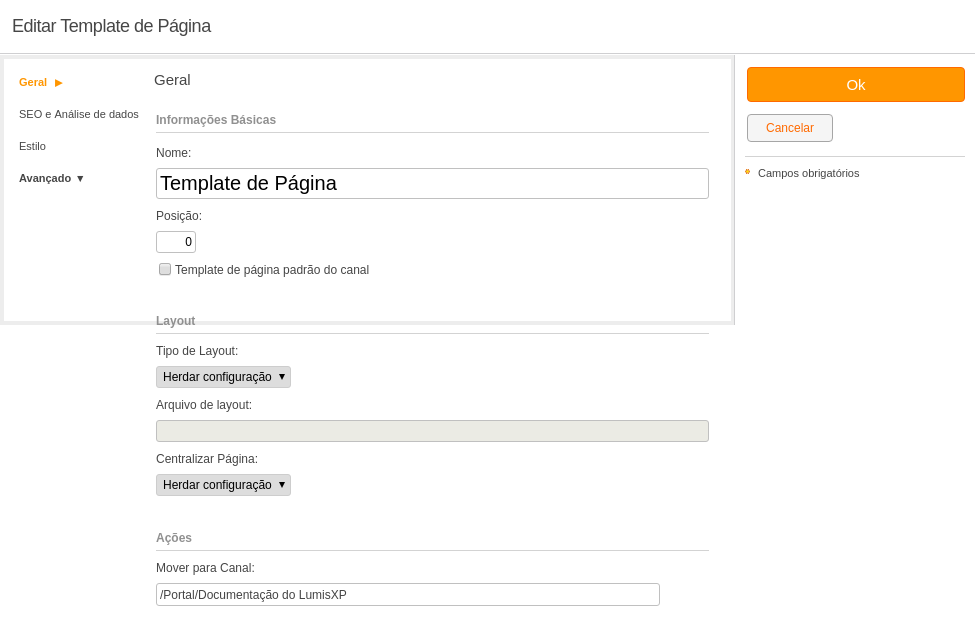The height and width of the screenshot is (641, 975).
Task: Switch to the Estilo section
Action: click(32, 147)
